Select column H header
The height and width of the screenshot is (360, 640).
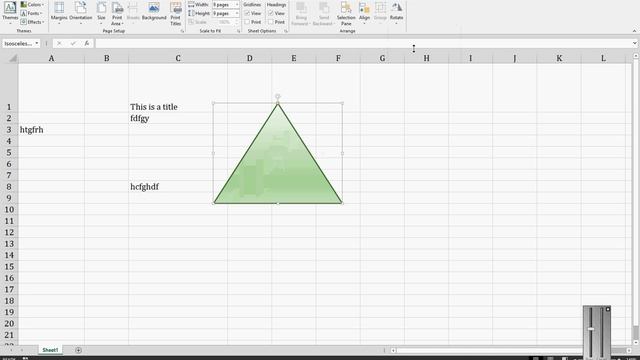(x=426, y=58)
